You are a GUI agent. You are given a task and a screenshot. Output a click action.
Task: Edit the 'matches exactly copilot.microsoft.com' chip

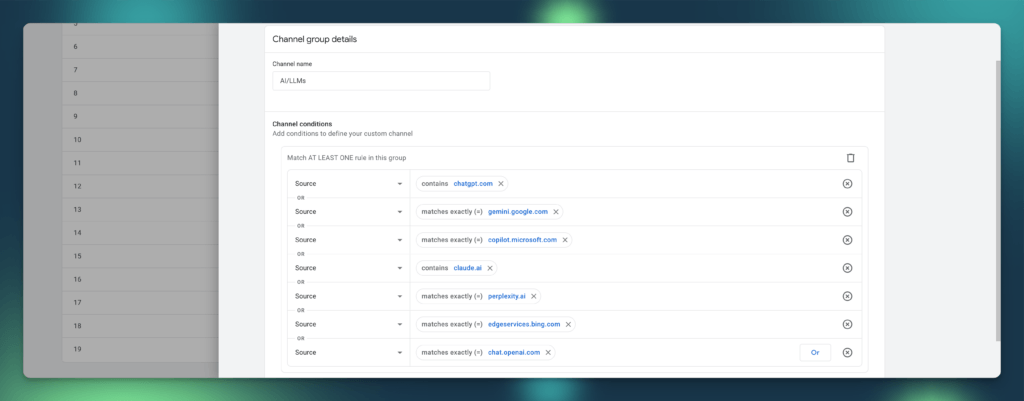494,240
